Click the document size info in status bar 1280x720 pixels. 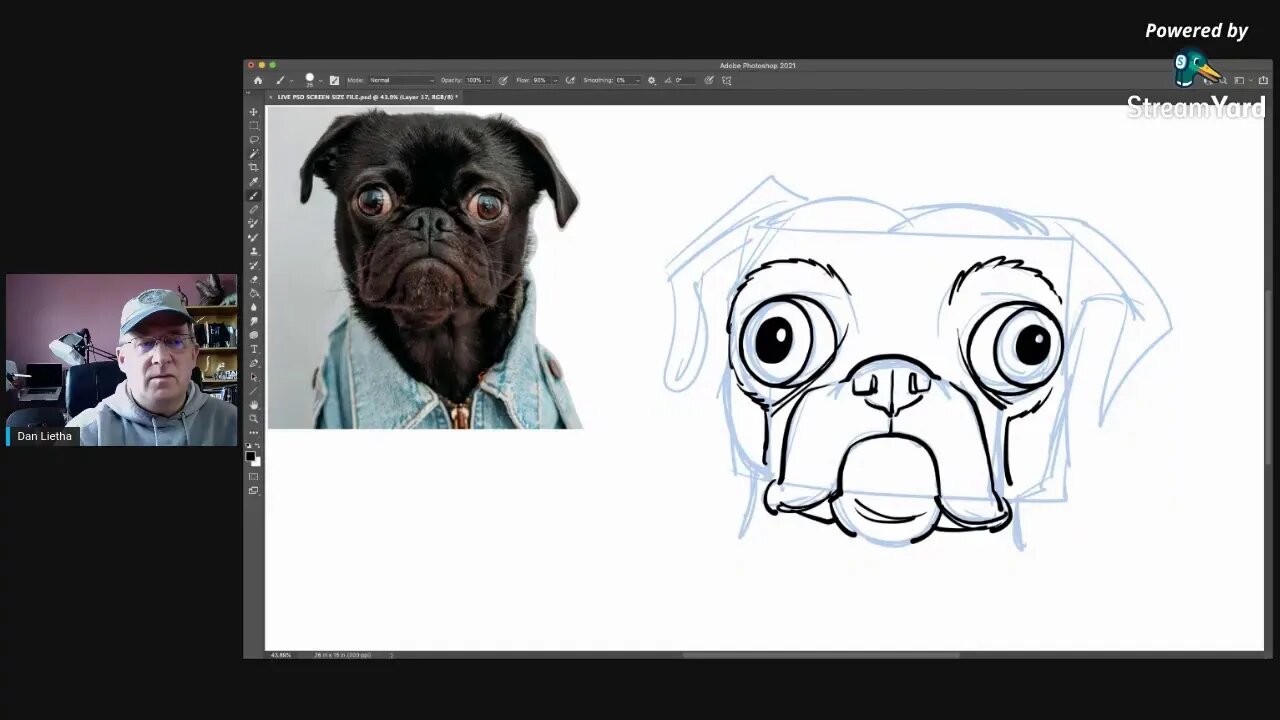click(342, 655)
